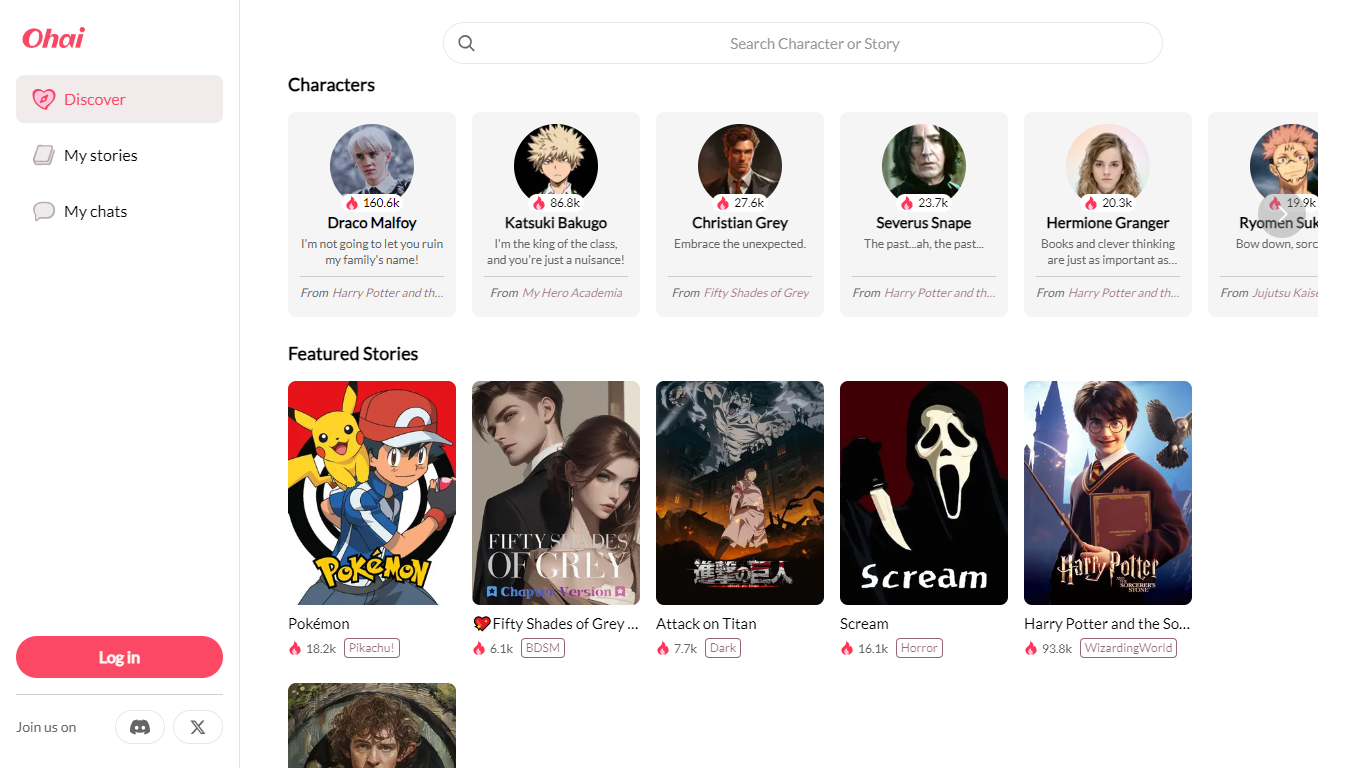Select the Christian Grey name
This screenshot has width=1366, height=768.
pos(740,223)
